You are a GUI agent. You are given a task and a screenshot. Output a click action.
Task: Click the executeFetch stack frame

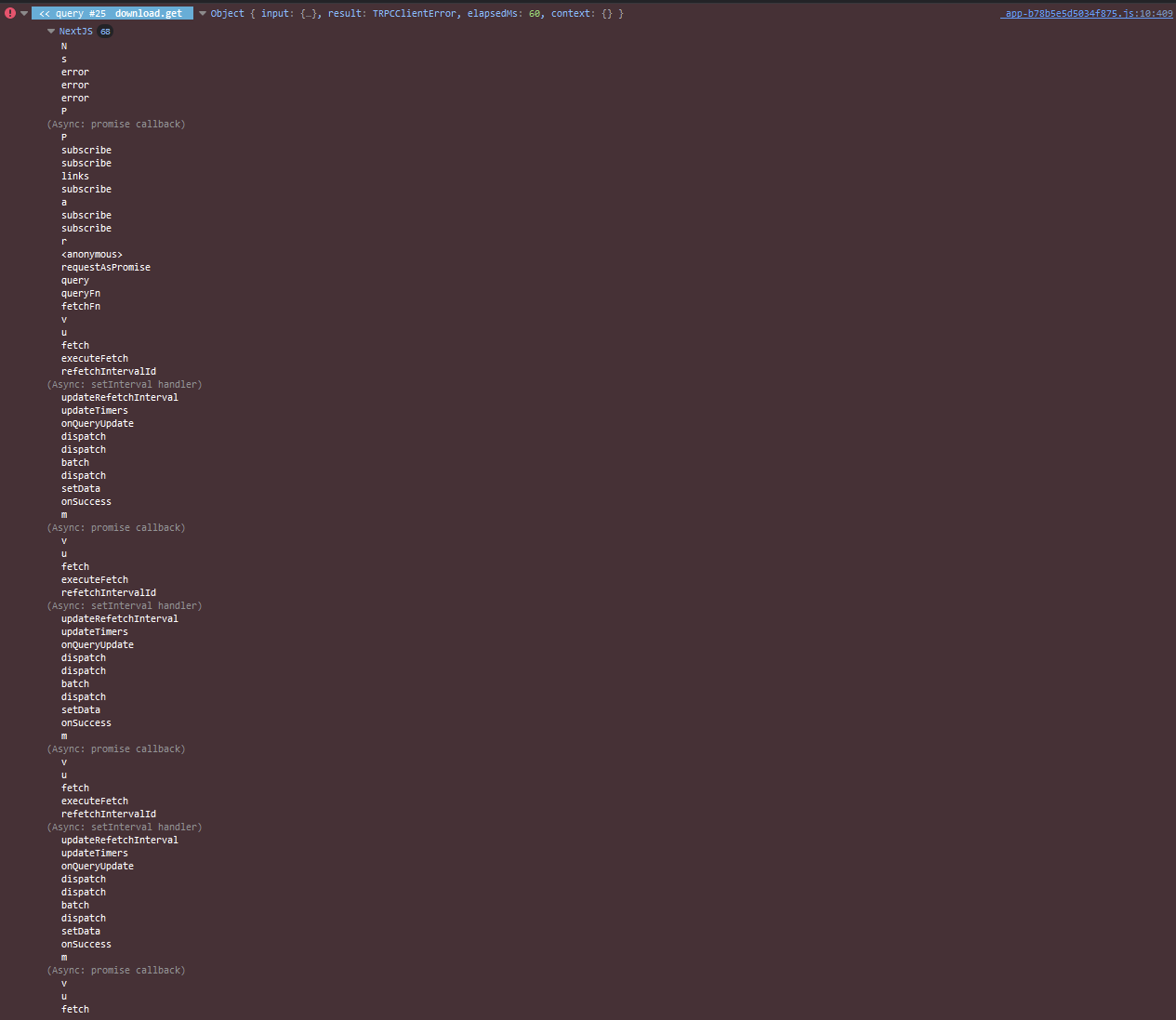point(94,358)
